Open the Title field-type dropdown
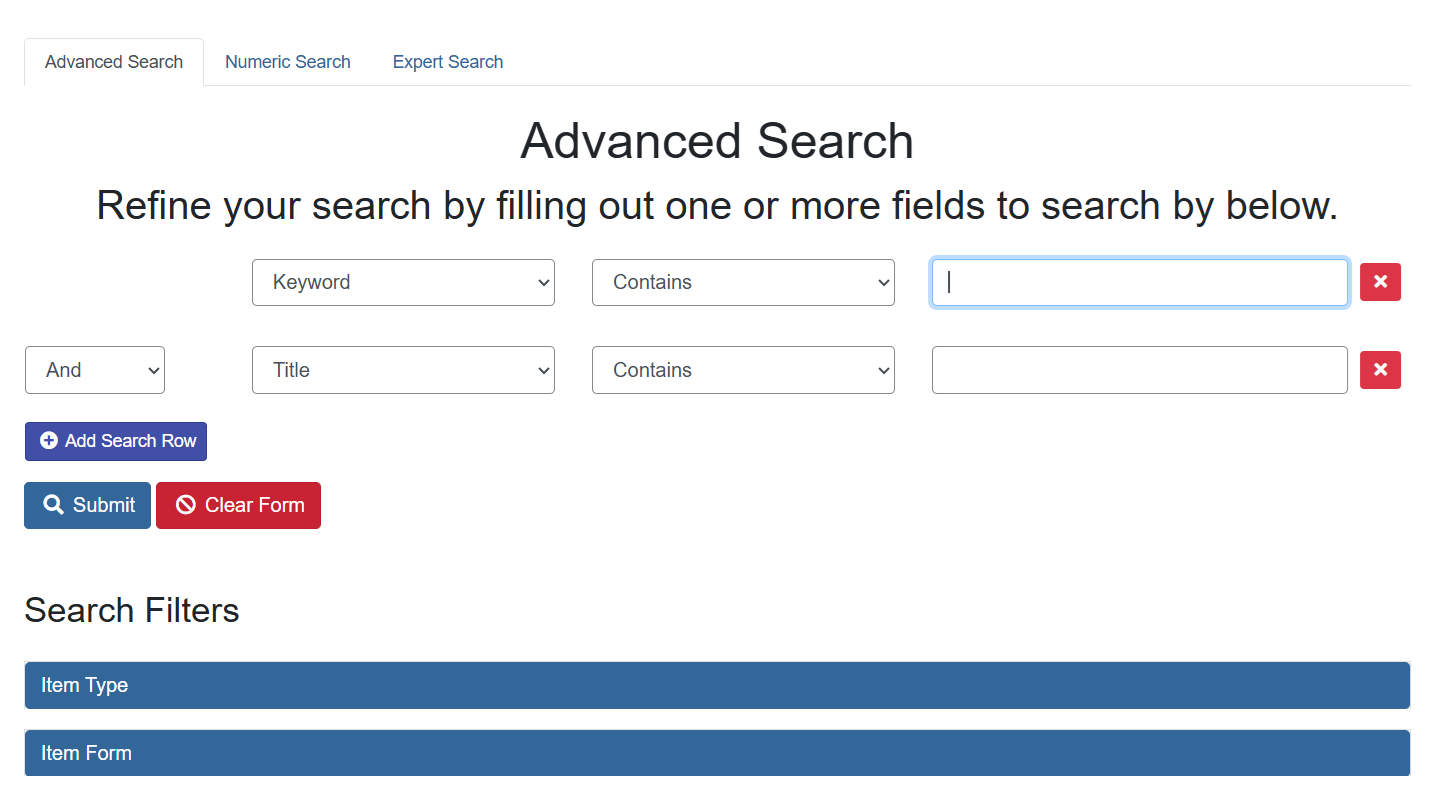The image size is (1454, 788). click(x=403, y=370)
